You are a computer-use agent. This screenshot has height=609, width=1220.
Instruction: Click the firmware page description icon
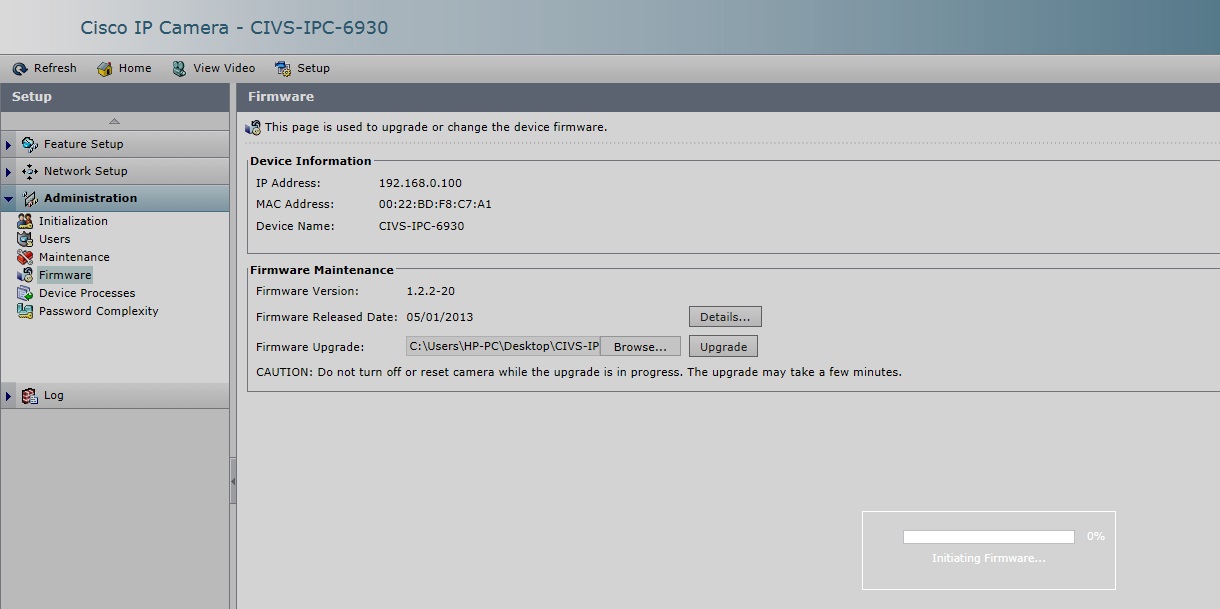point(253,127)
